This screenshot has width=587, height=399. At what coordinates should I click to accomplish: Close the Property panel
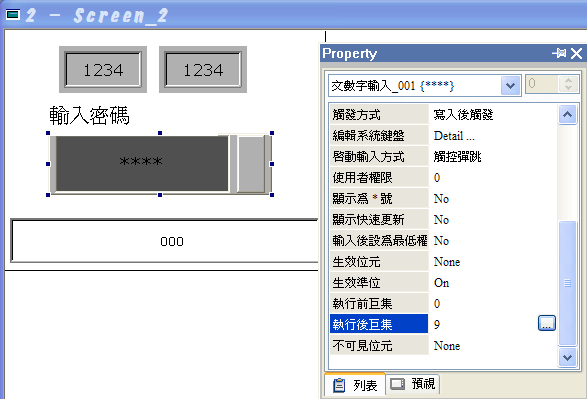click(x=577, y=54)
